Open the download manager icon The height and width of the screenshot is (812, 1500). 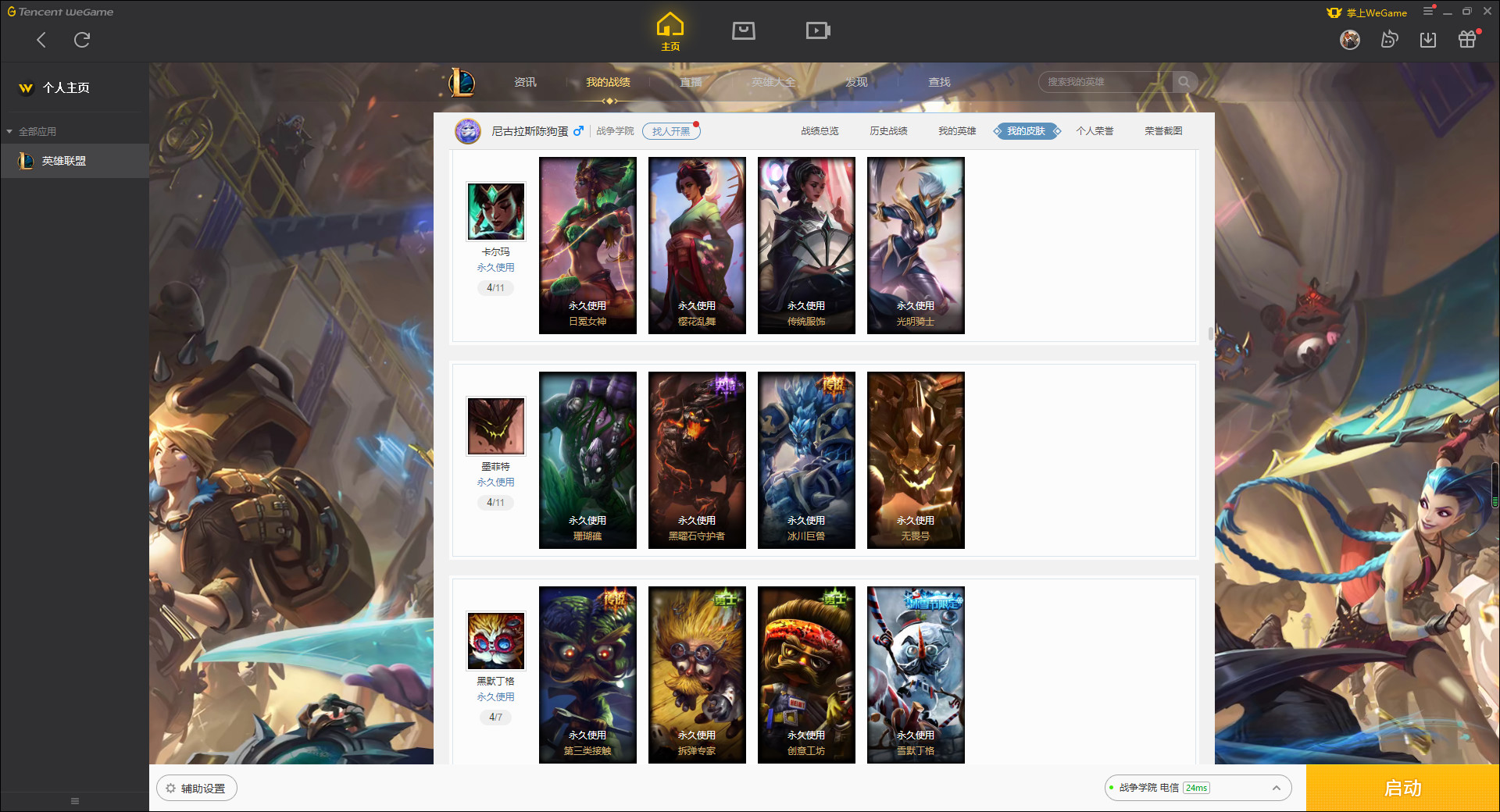pyautogui.click(x=1428, y=40)
